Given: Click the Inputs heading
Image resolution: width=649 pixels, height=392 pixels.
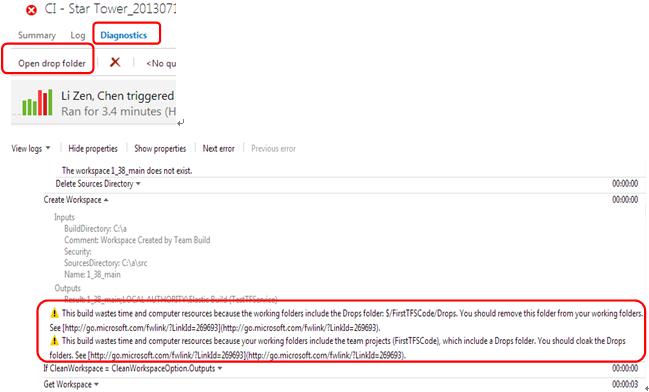Looking at the screenshot, I should pos(65,217).
